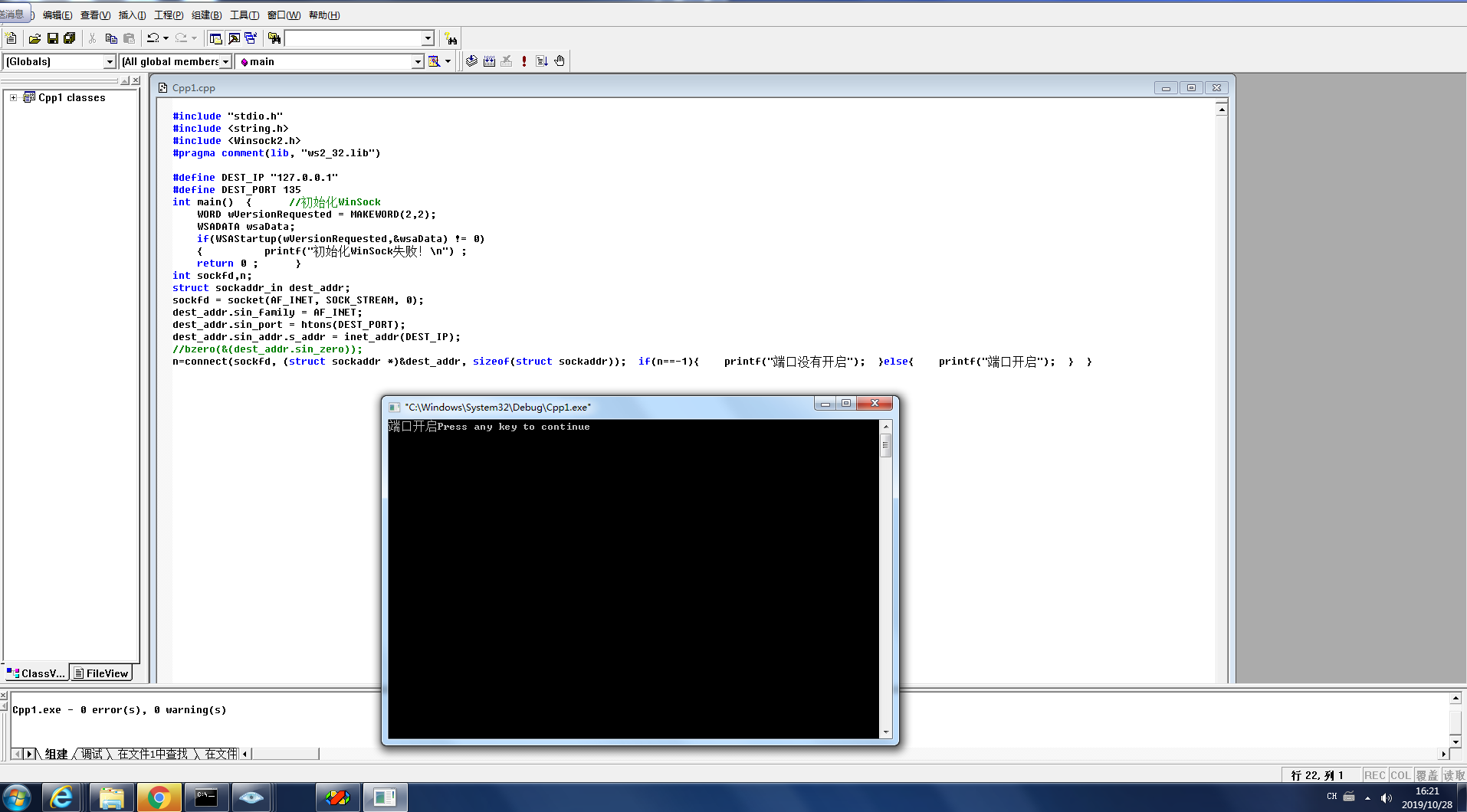Open the 工具(T) menu
The width and height of the screenshot is (1467, 812).
click(x=244, y=15)
